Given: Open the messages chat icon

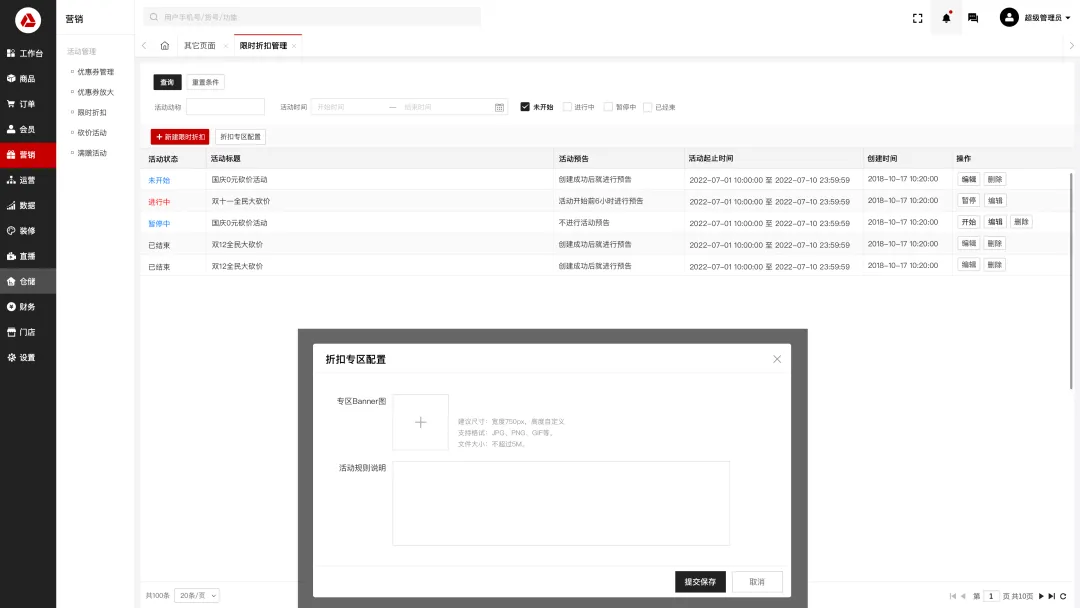Looking at the screenshot, I should point(973,18).
